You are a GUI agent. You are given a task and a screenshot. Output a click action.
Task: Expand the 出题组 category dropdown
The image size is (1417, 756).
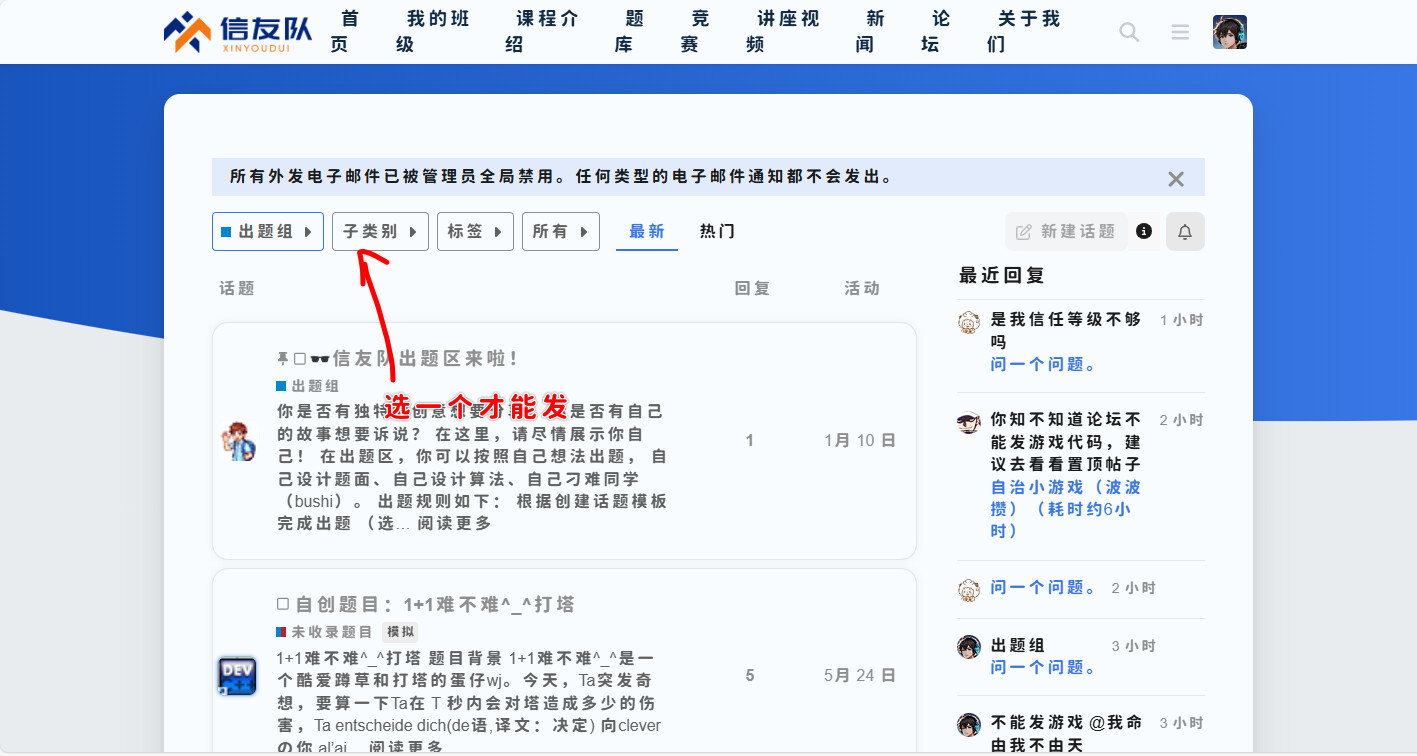click(268, 231)
